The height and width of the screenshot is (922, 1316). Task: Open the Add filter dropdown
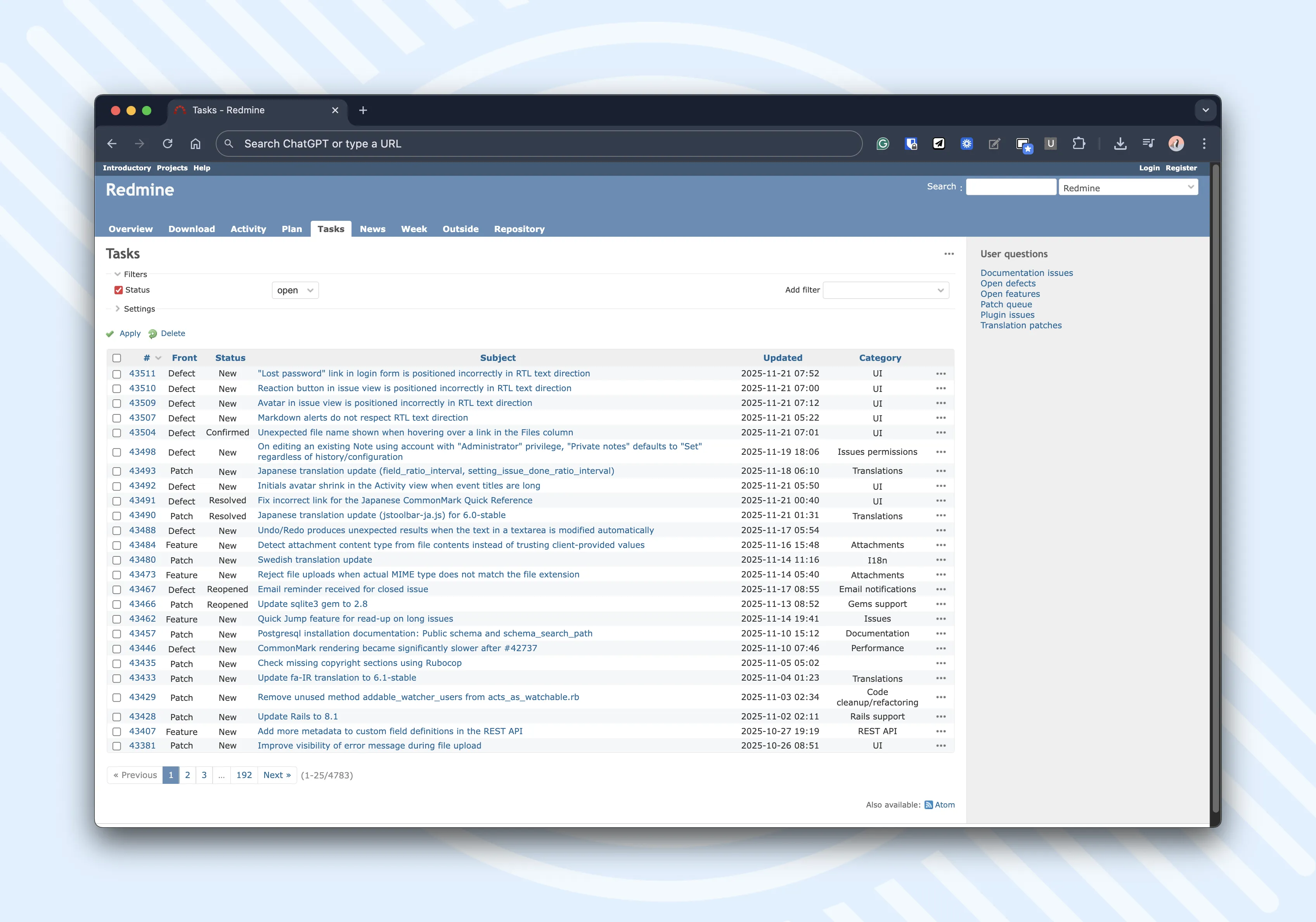tap(885, 290)
